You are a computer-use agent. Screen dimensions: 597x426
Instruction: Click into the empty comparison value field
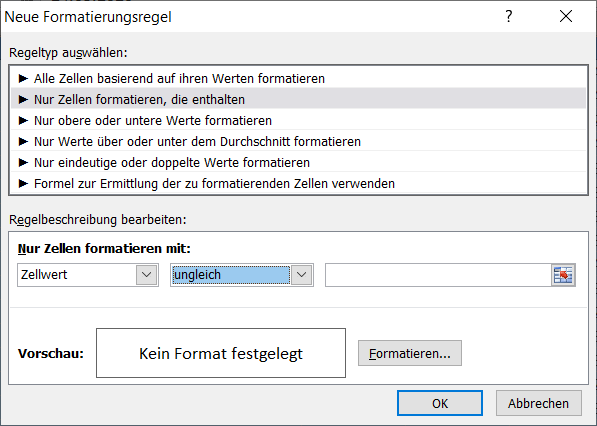tap(438, 275)
